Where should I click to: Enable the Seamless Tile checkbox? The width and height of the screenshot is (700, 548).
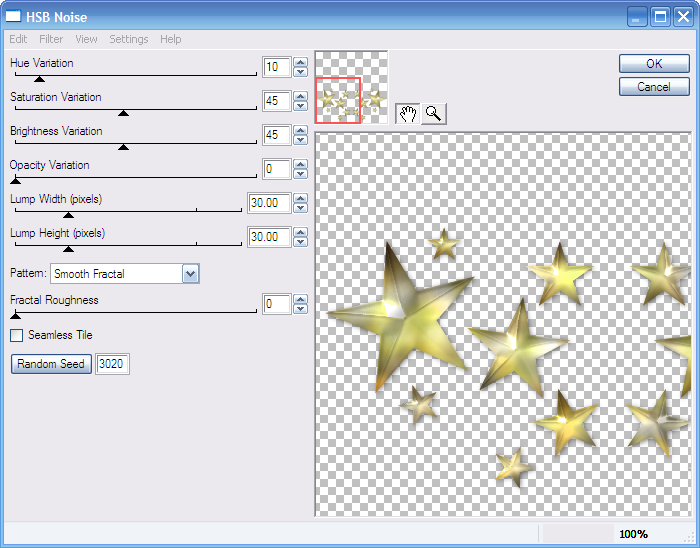17,335
